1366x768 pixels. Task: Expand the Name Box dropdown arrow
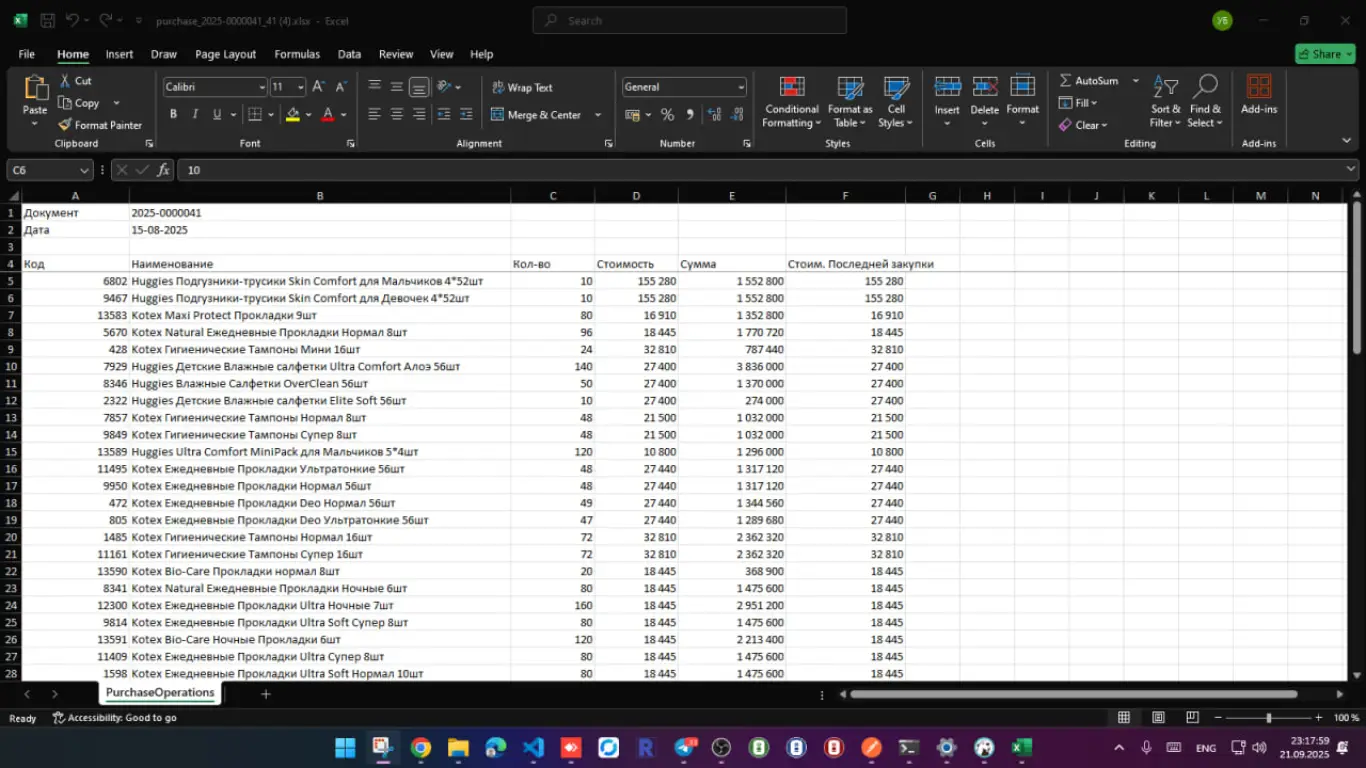84,170
